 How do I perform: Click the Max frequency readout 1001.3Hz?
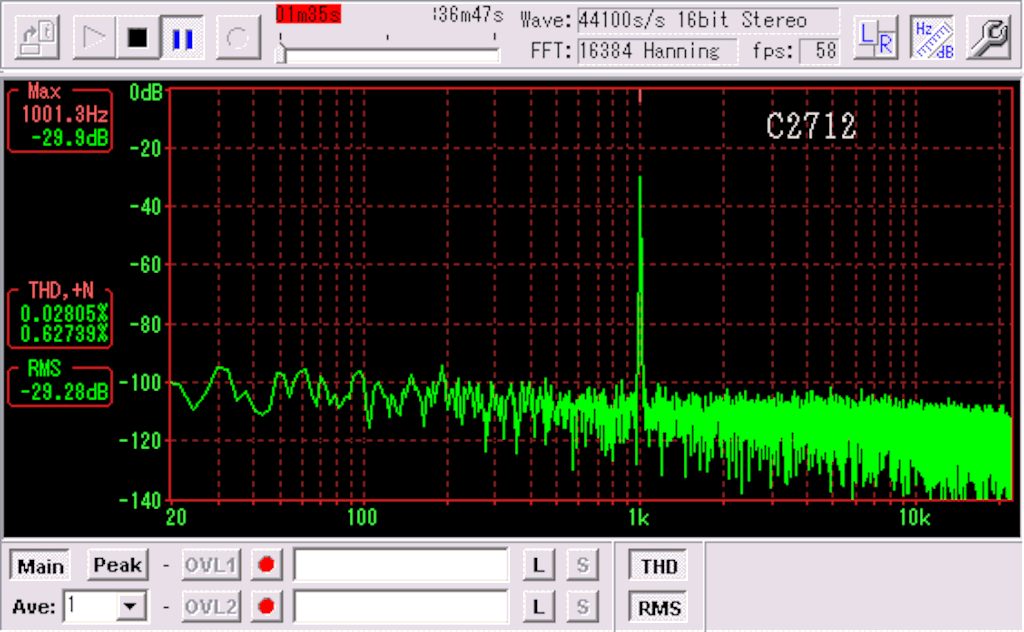65,115
